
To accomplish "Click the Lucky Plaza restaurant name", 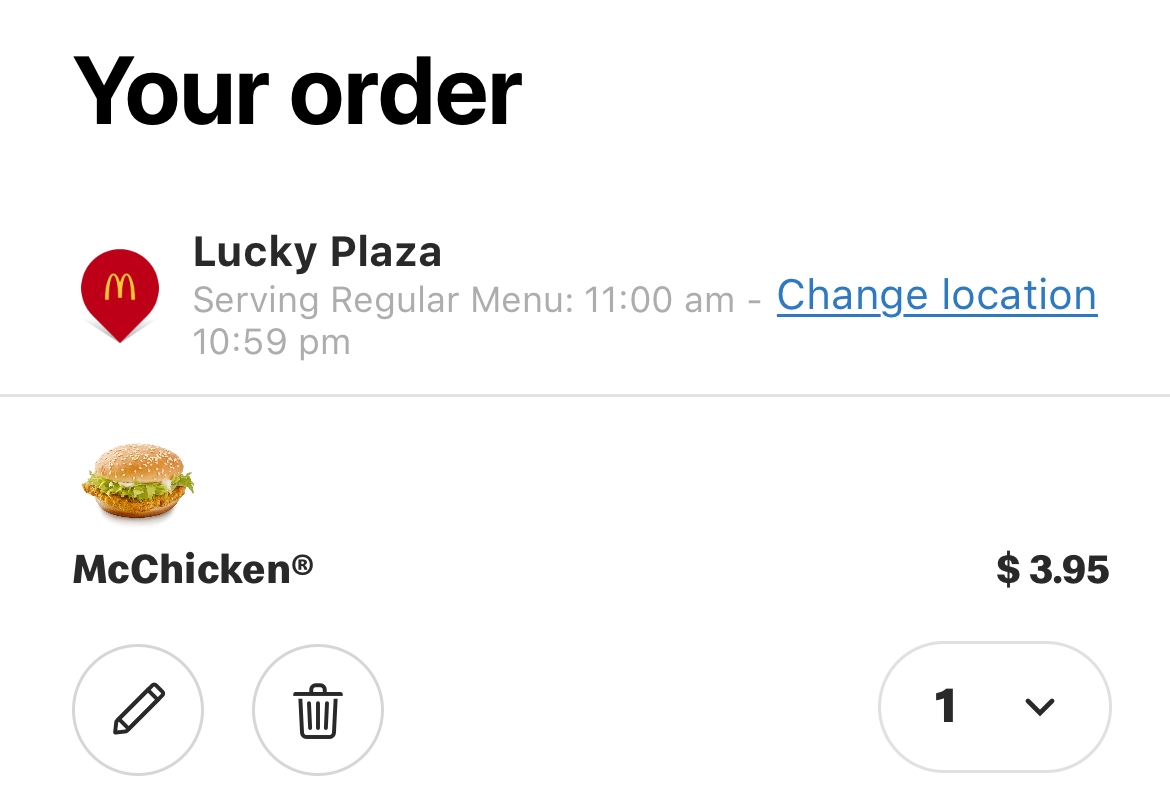I will 317,252.
